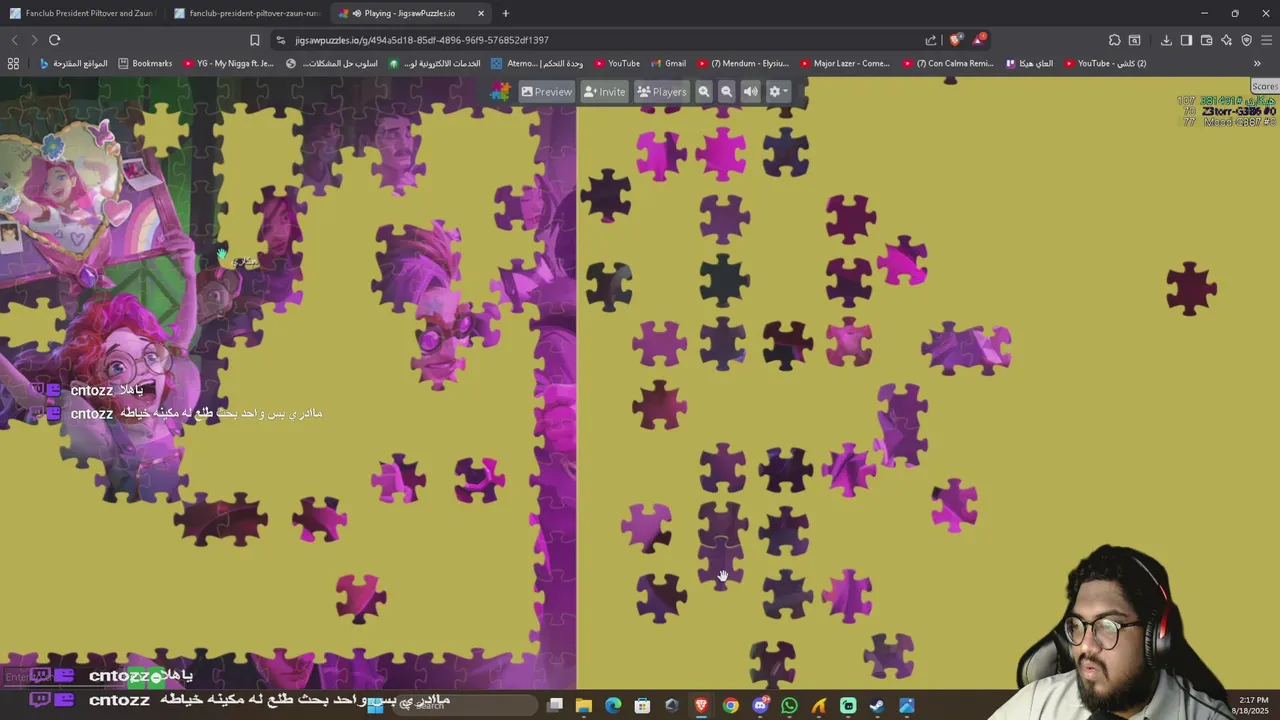Open the Brave VPN shield icon
Viewport: 1280px width, 720px height.
point(1246,40)
